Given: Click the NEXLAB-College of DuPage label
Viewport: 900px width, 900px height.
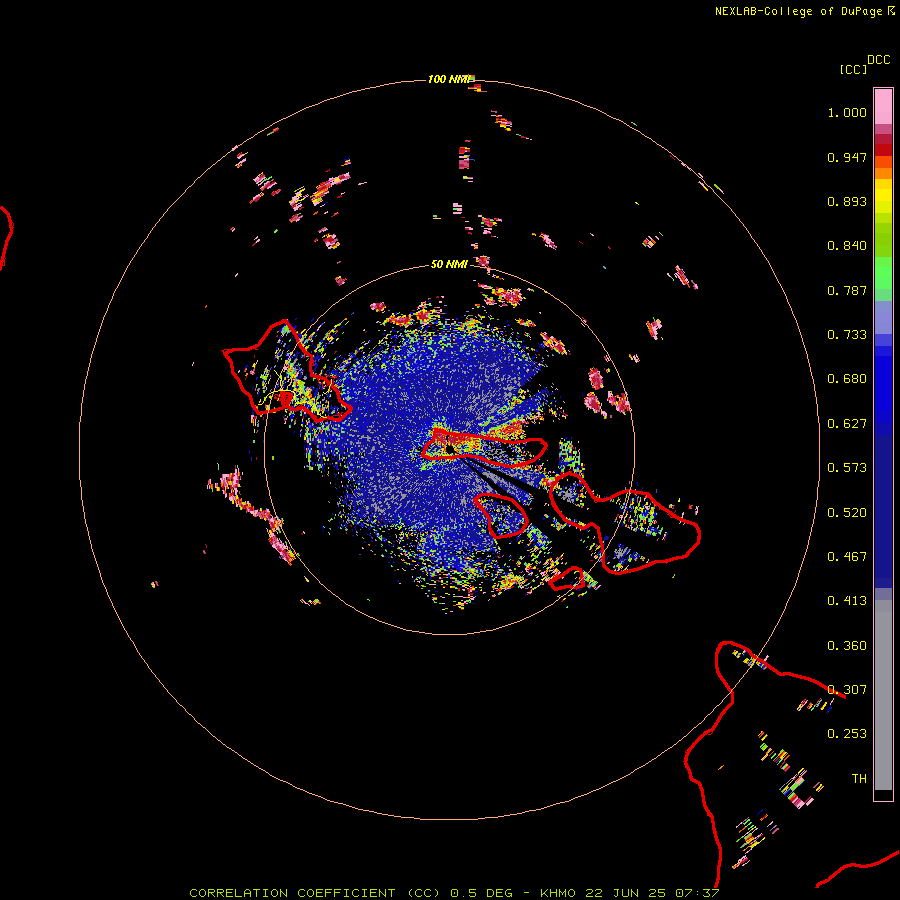Looking at the screenshot, I should (798, 11).
